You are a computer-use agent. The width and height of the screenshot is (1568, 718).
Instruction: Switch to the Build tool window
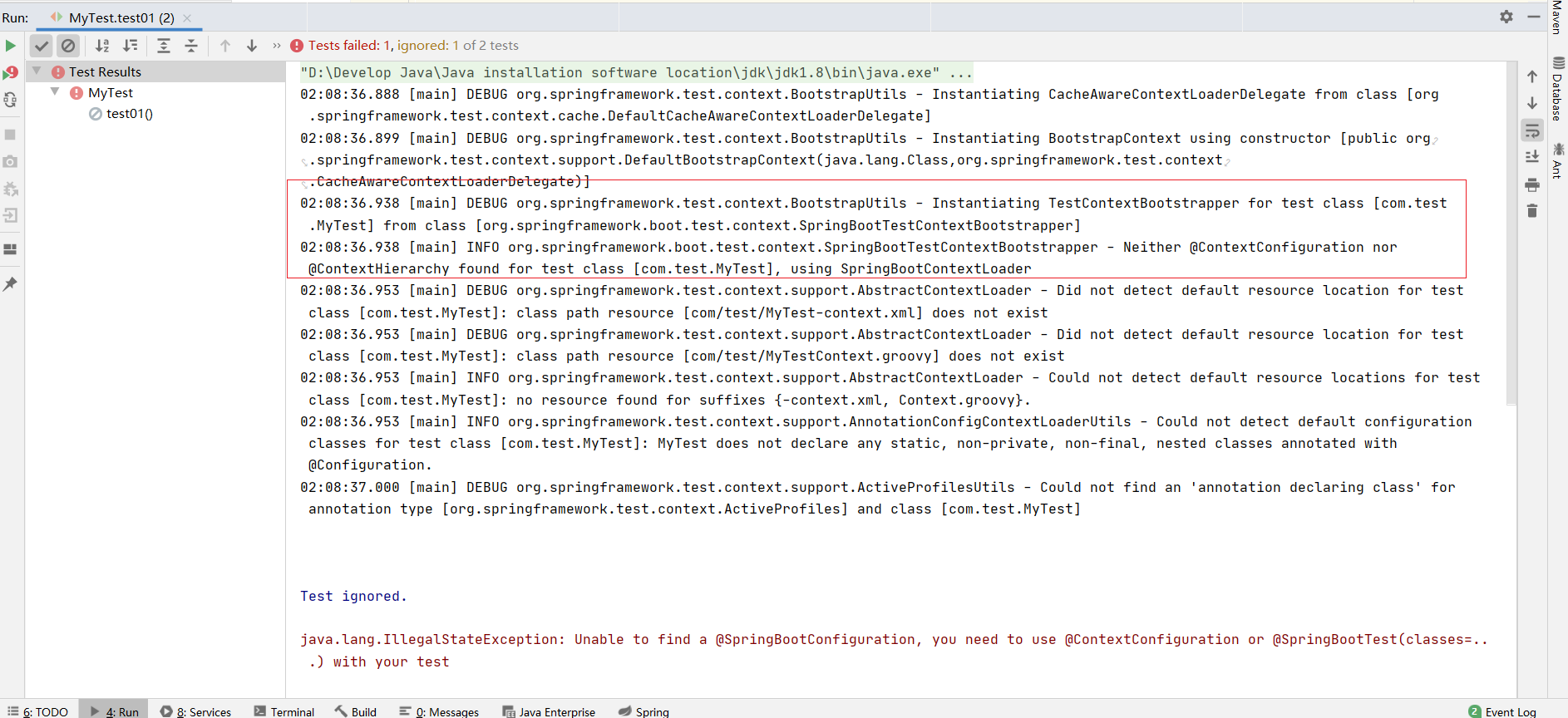click(x=356, y=711)
